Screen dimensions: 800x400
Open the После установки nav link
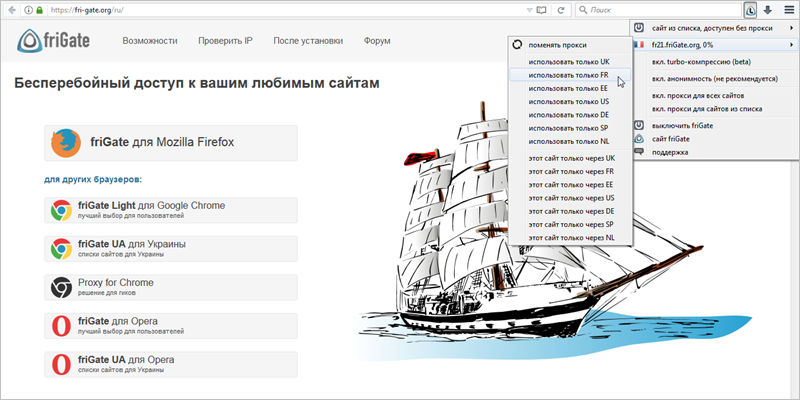[308, 41]
